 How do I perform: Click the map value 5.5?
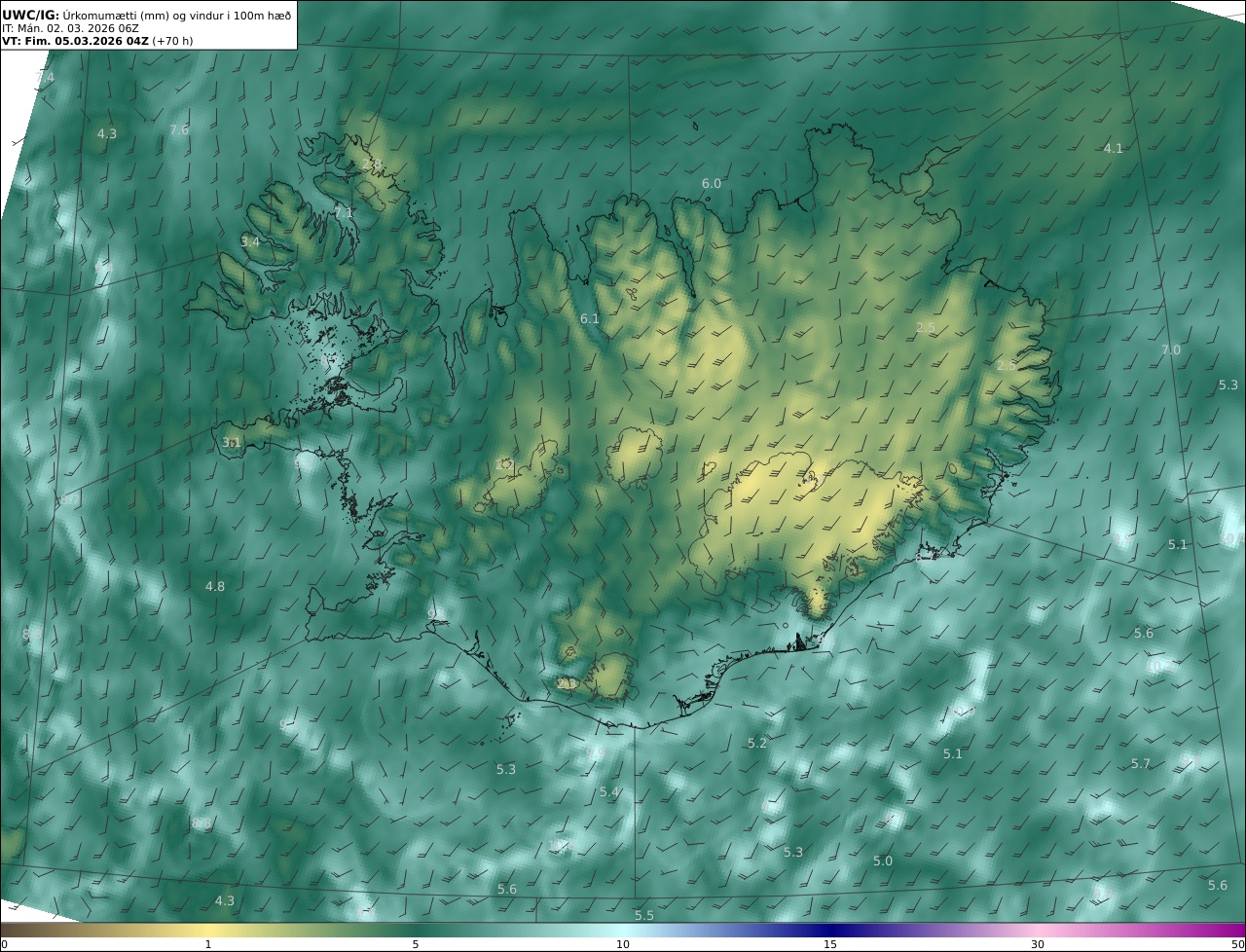(x=644, y=915)
